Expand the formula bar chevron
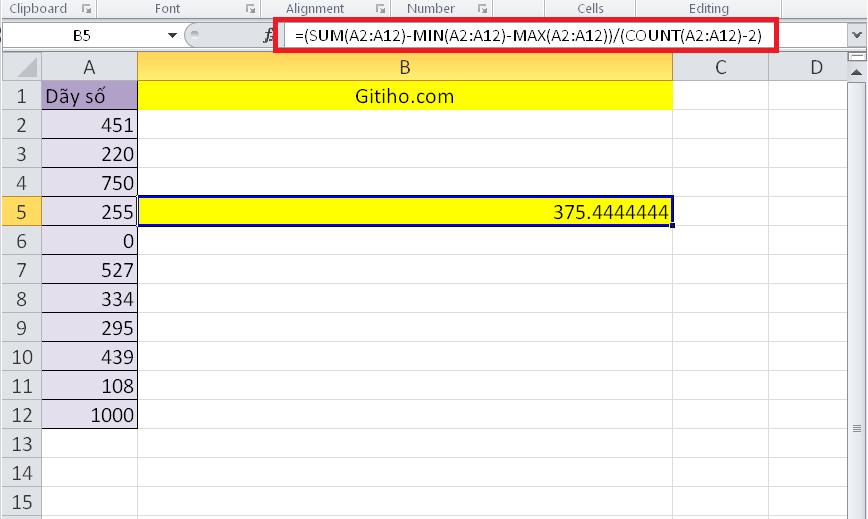The height and width of the screenshot is (519, 868). tap(856, 35)
